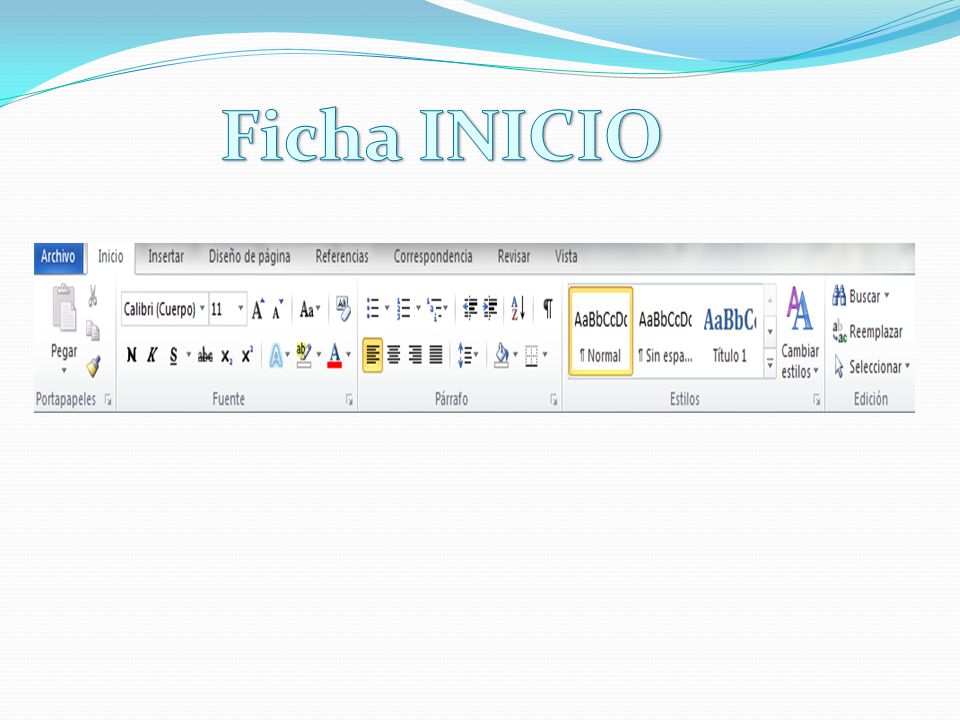Click the Superscript X2 icon
This screenshot has width=960, height=720.
[247, 355]
